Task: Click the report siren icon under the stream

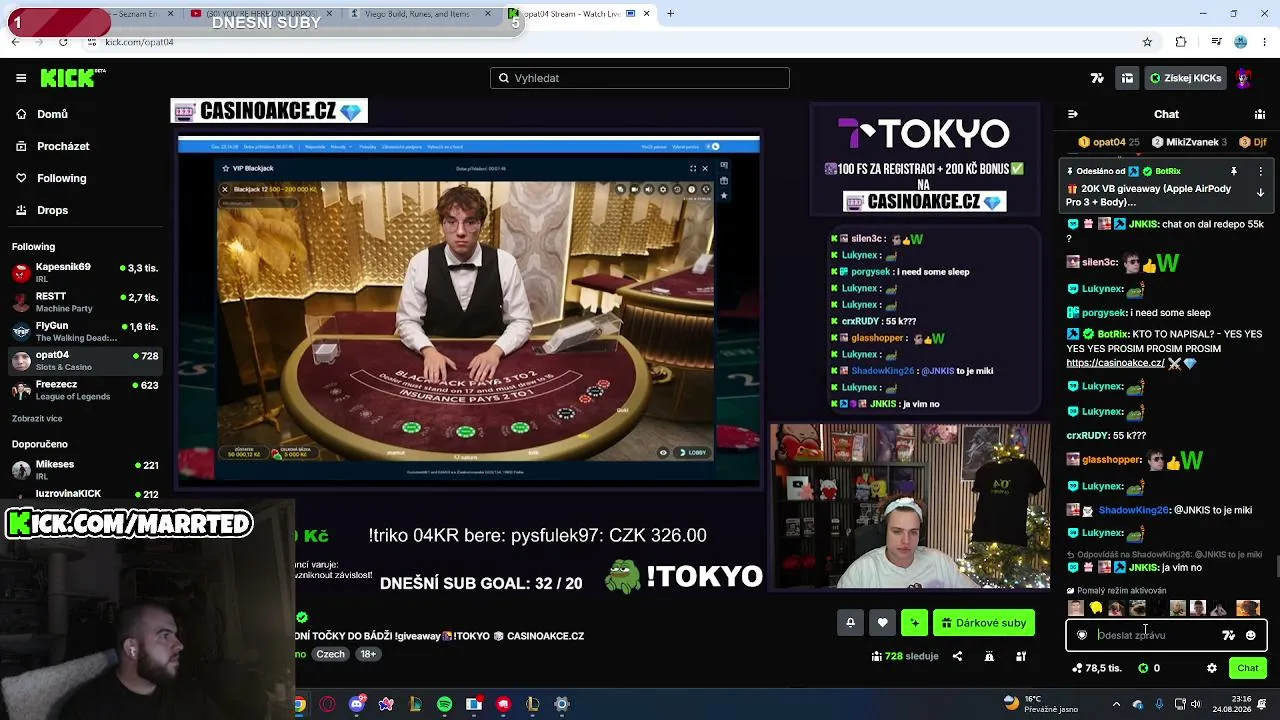Action: coord(989,656)
